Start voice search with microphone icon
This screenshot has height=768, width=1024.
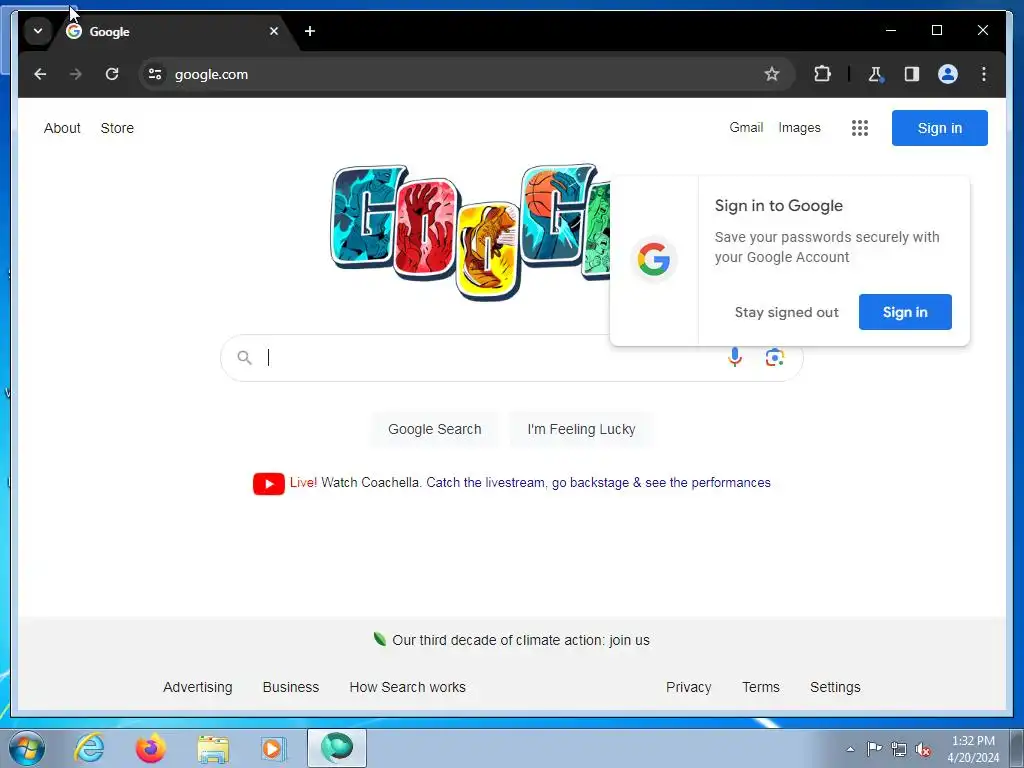[735, 357]
